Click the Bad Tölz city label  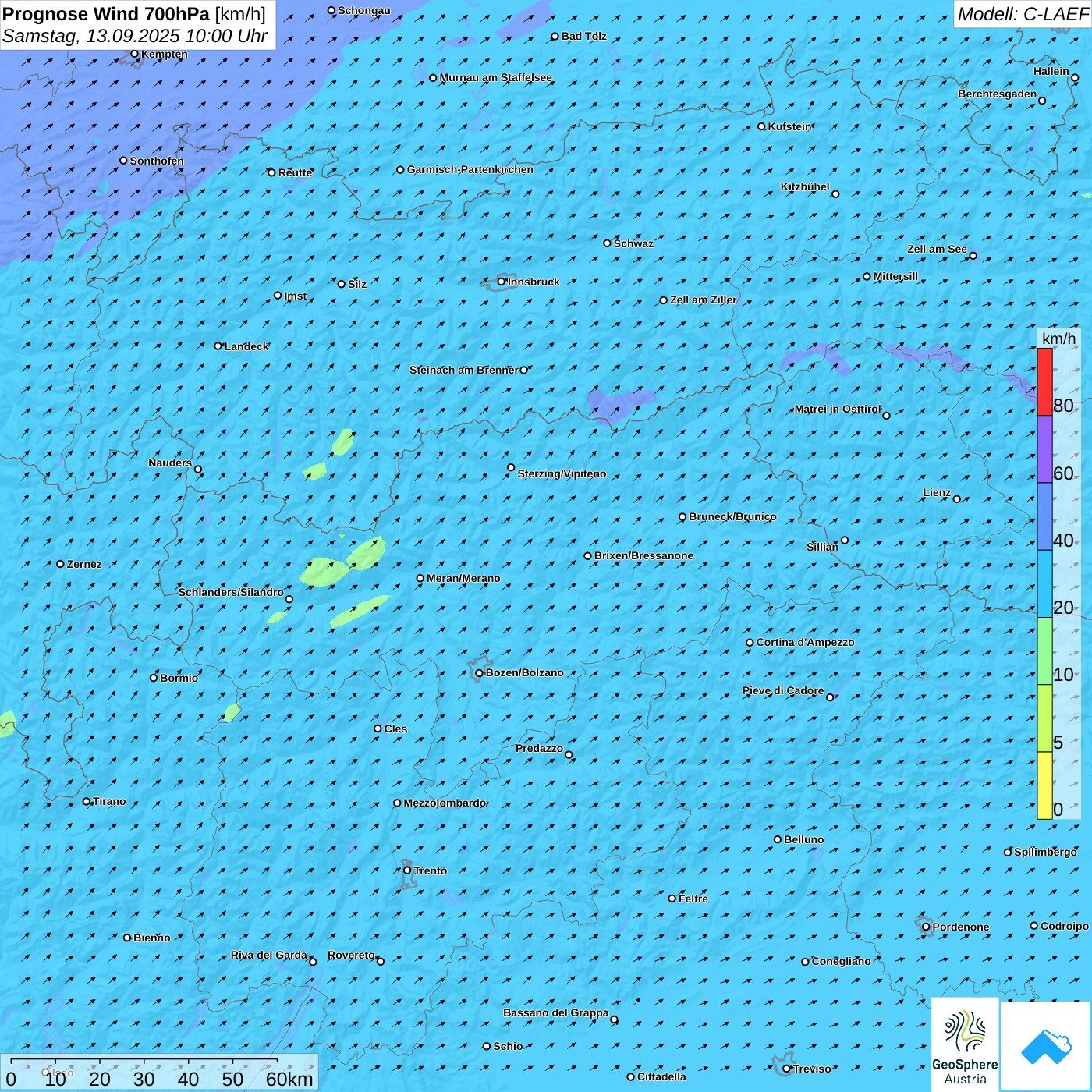(583, 36)
